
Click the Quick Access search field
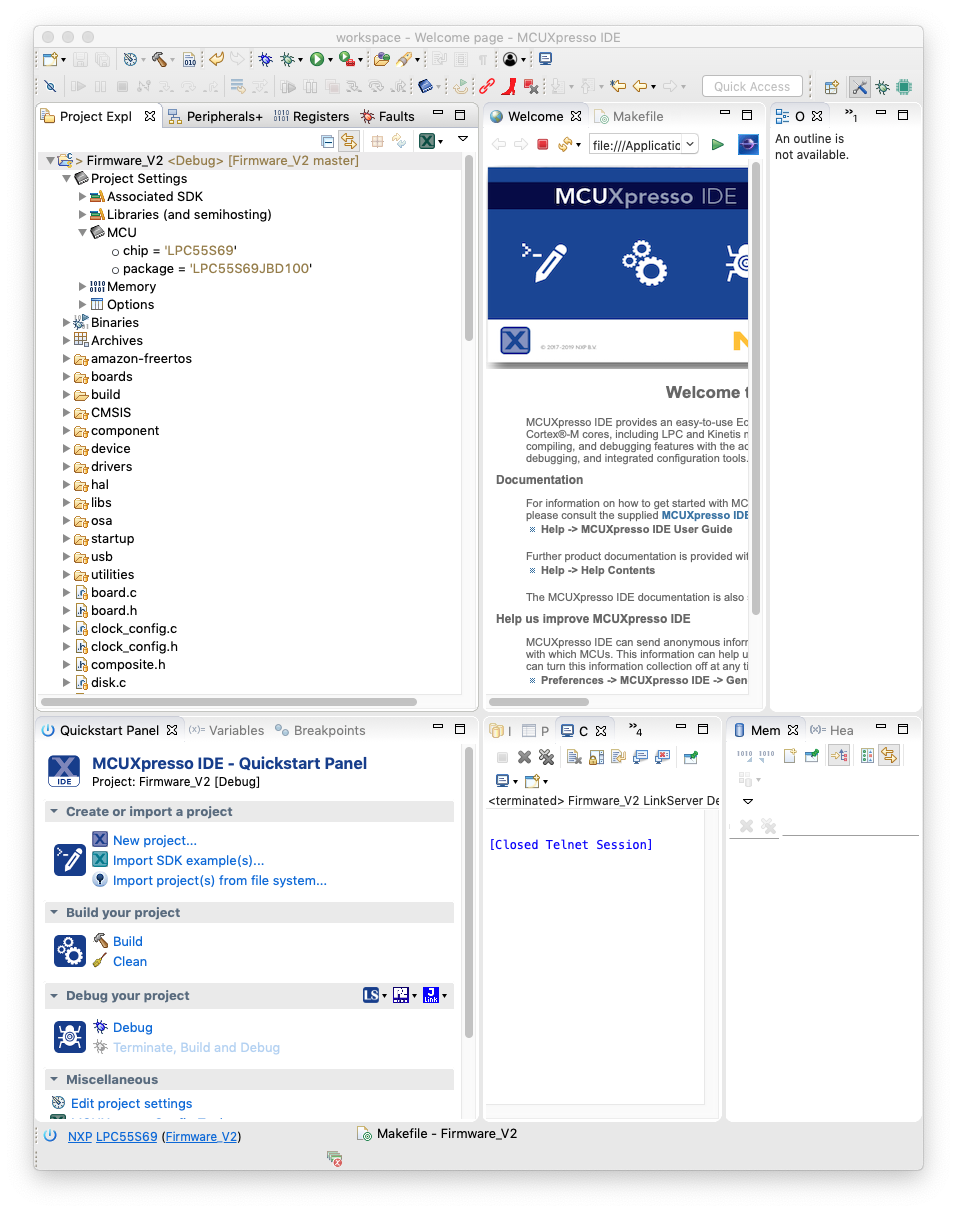[752, 86]
